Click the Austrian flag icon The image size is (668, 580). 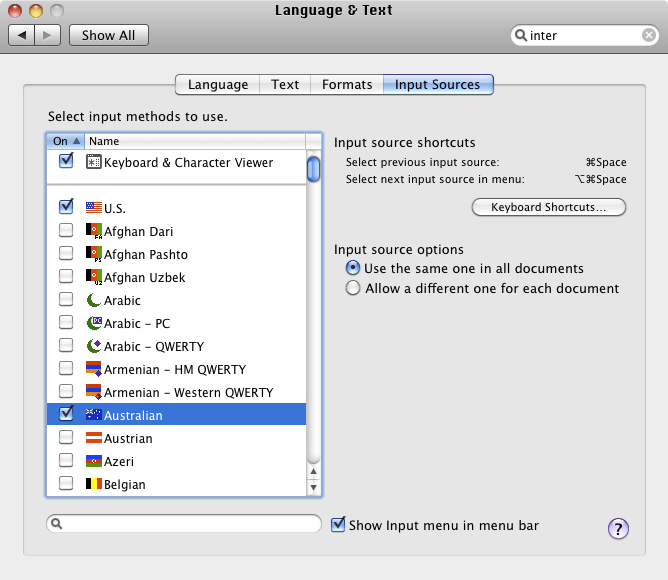click(94, 438)
